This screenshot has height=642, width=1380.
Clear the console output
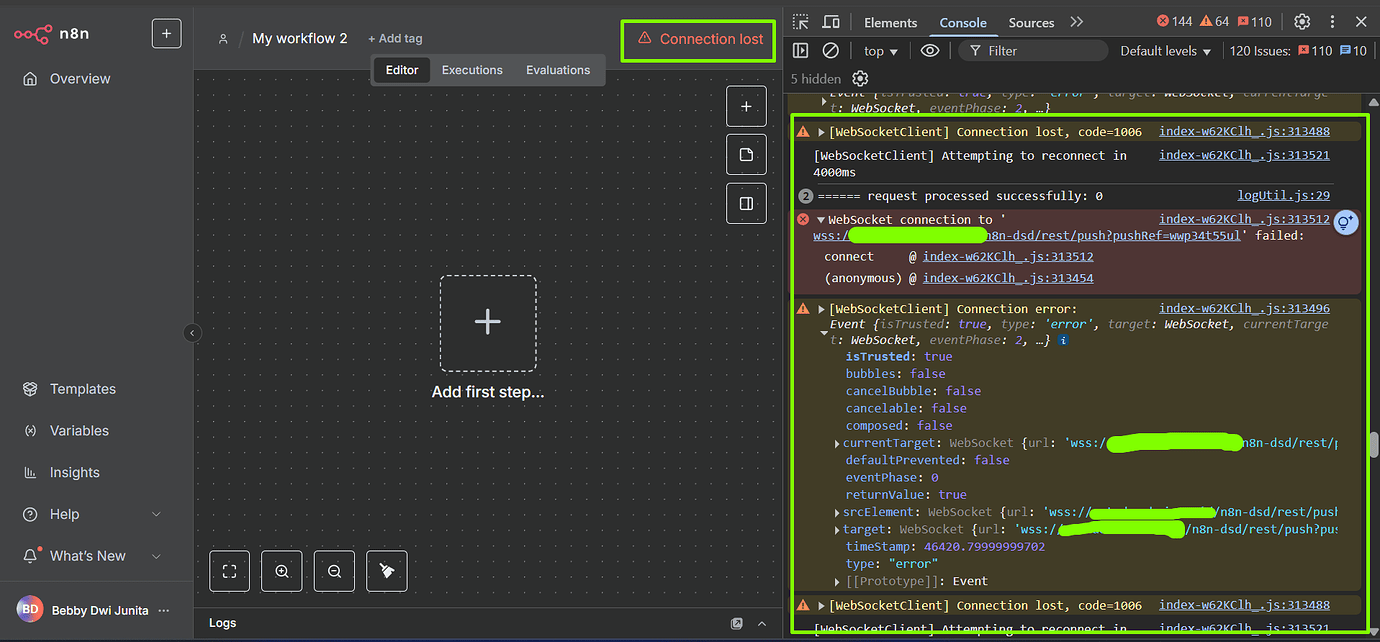click(832, 50)
